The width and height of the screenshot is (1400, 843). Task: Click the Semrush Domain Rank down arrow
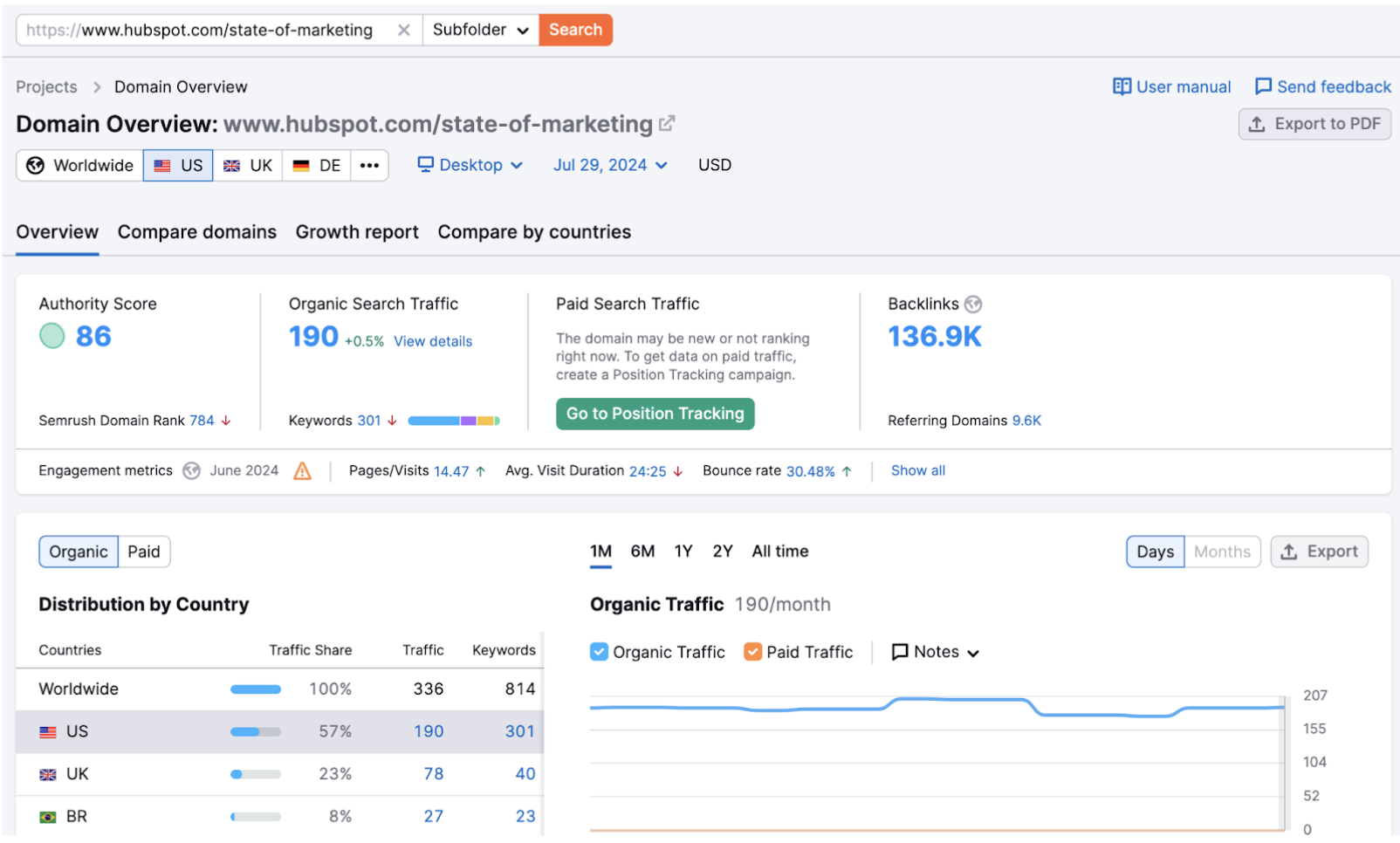[226, 421]
